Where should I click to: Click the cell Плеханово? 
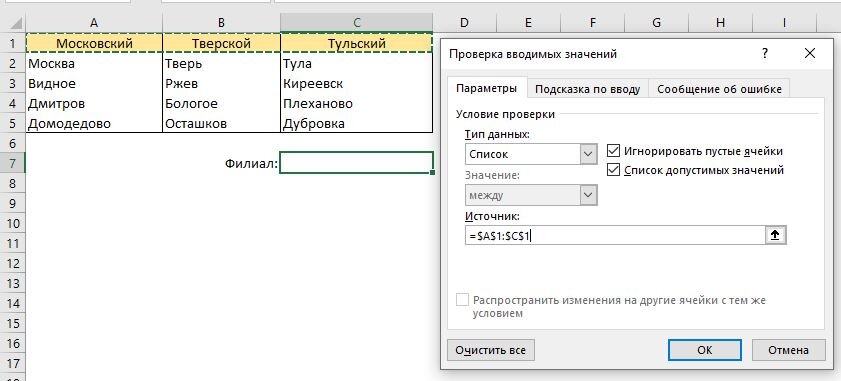point(357,104)
